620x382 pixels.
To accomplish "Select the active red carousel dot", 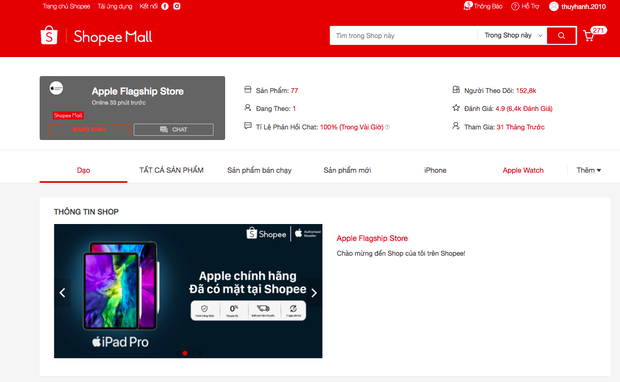I will (185, 353).
